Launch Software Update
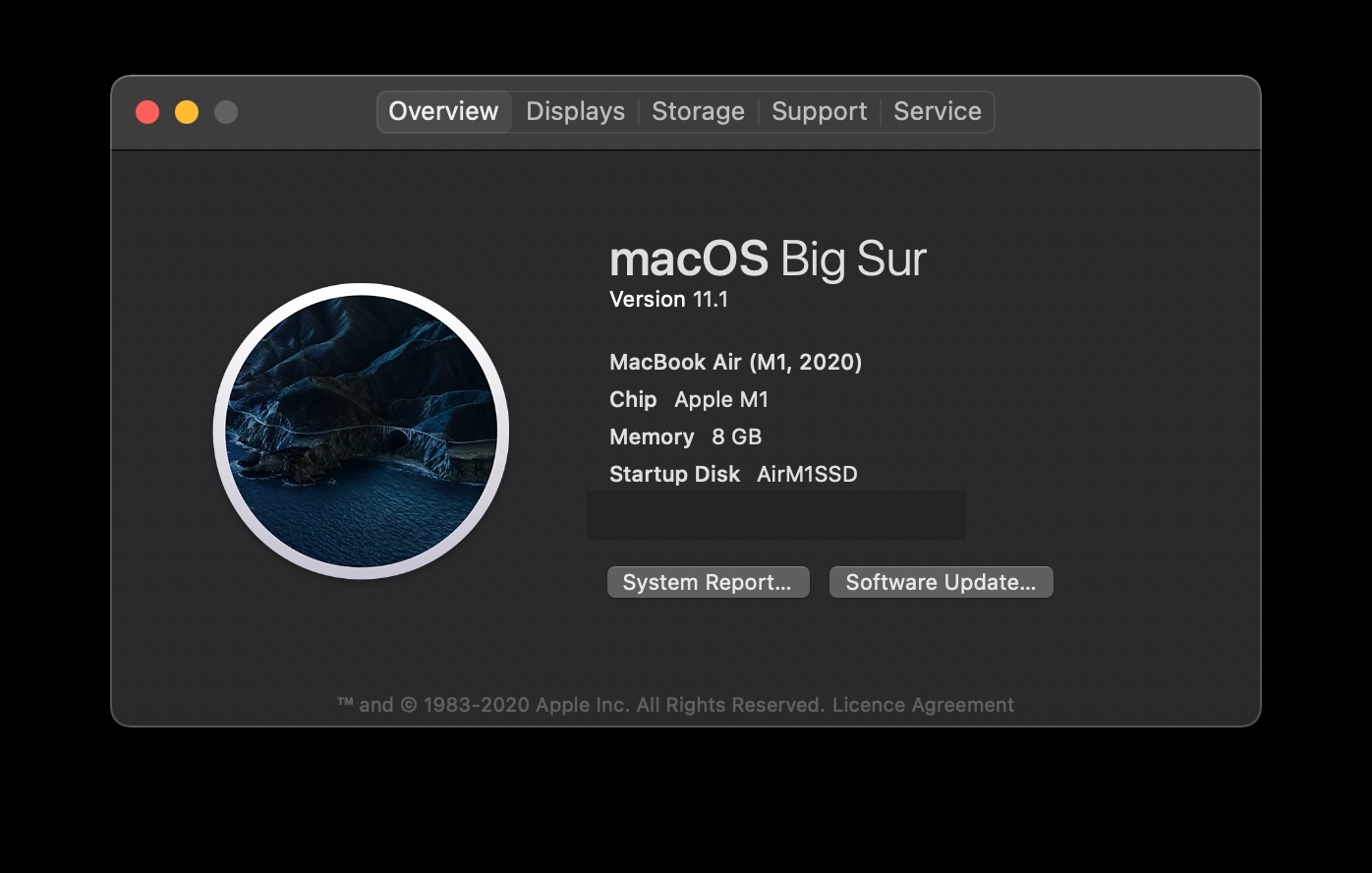 (941, 582)
